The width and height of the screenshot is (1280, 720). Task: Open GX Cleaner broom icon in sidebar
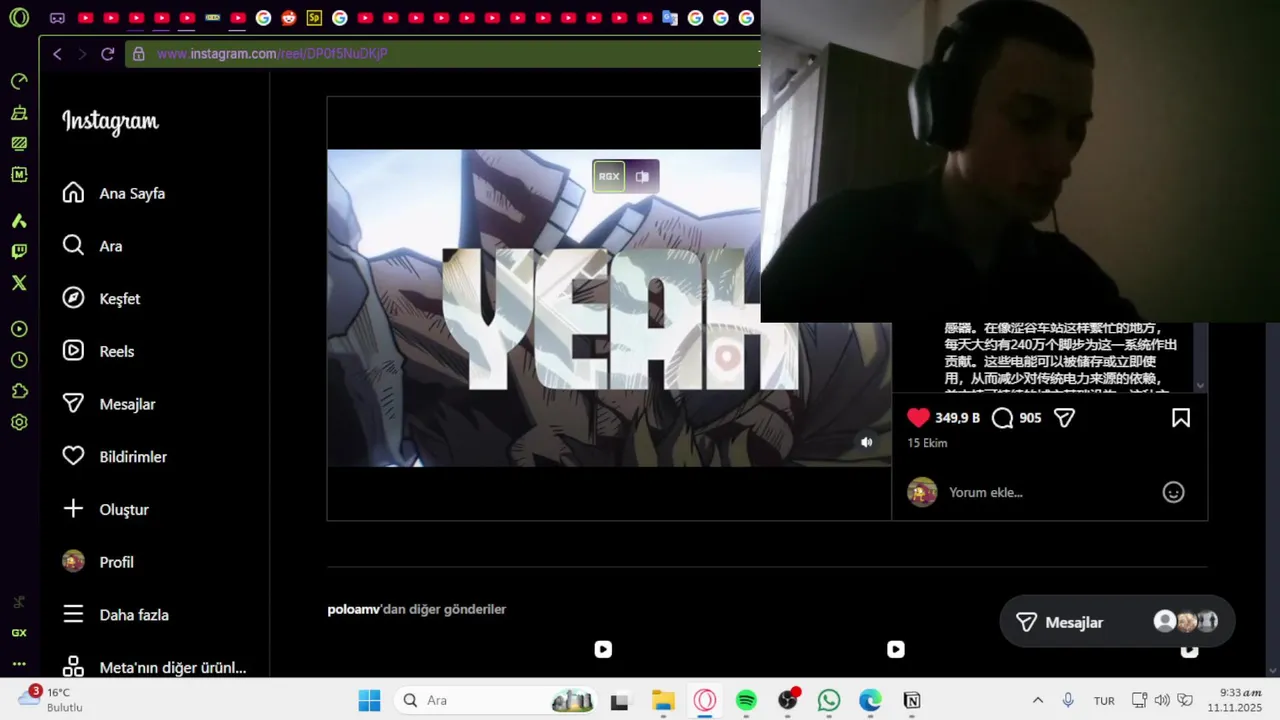point(19,112)
